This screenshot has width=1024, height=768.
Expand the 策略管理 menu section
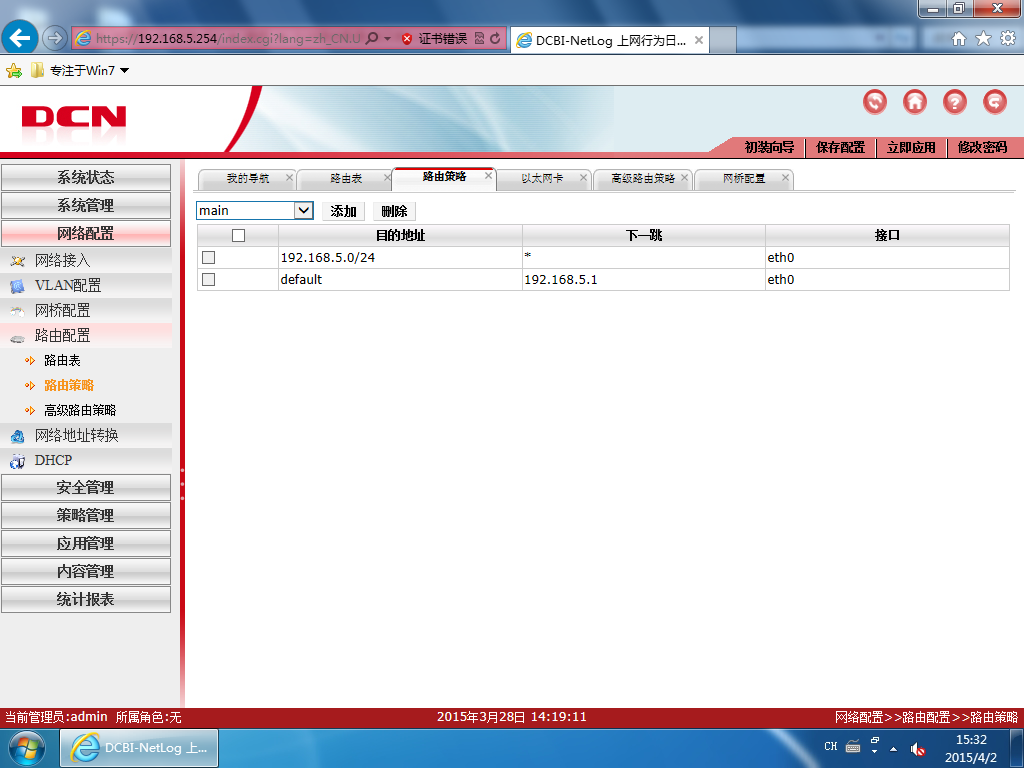(86, 515)
